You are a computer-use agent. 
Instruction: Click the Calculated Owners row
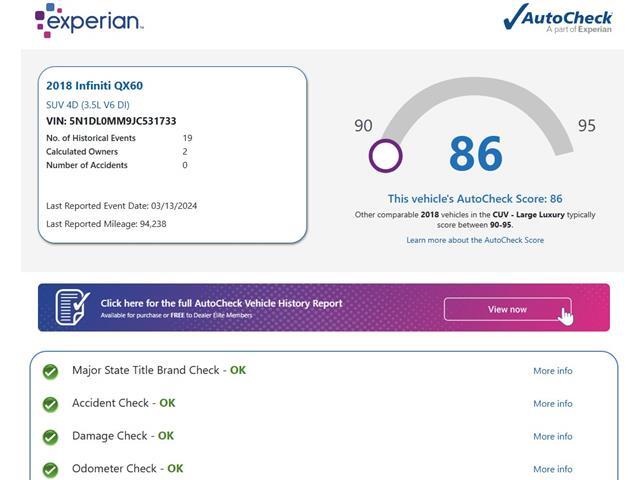[117, 151]
